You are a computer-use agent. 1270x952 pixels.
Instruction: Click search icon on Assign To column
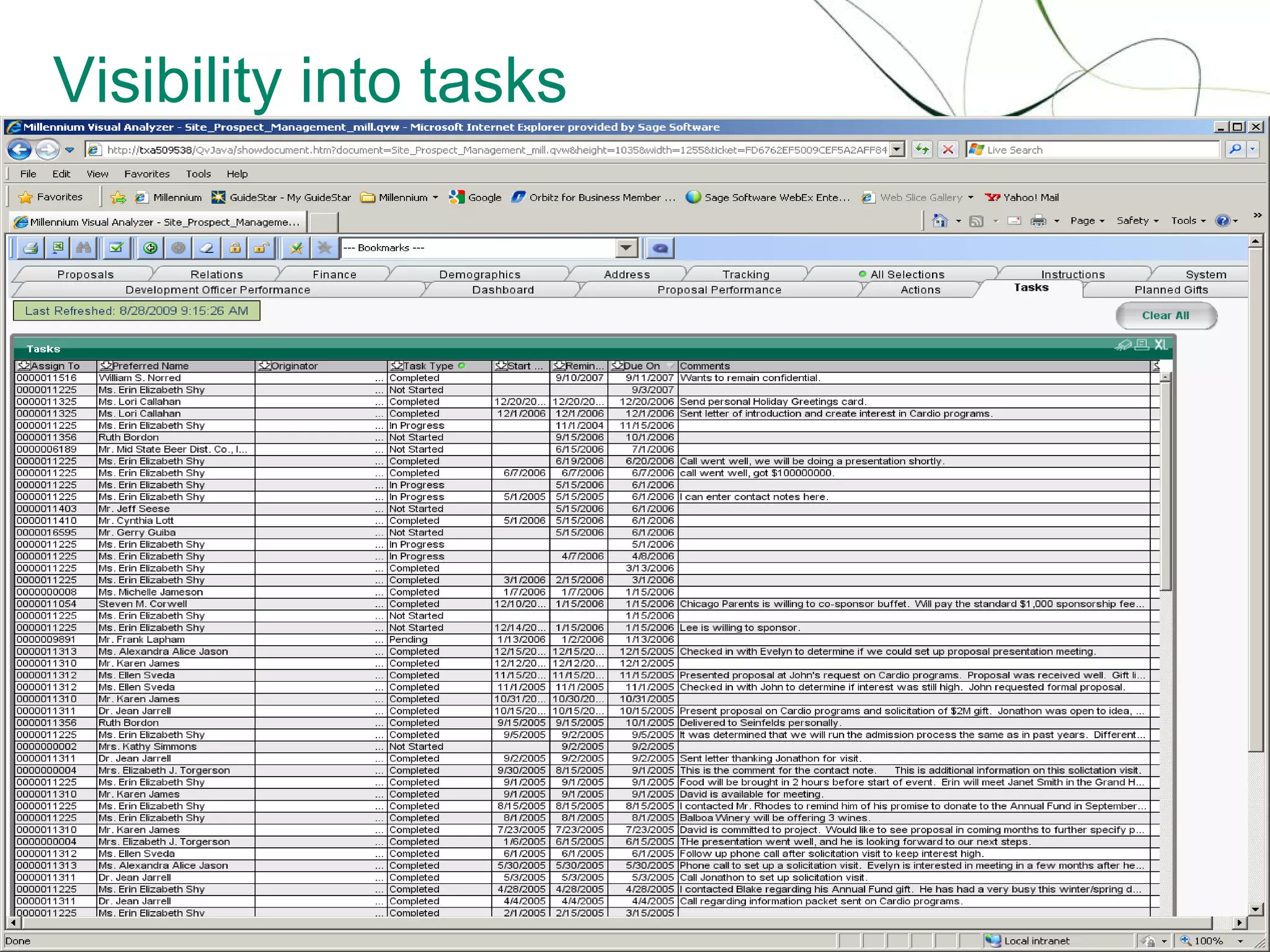(24, 366)
